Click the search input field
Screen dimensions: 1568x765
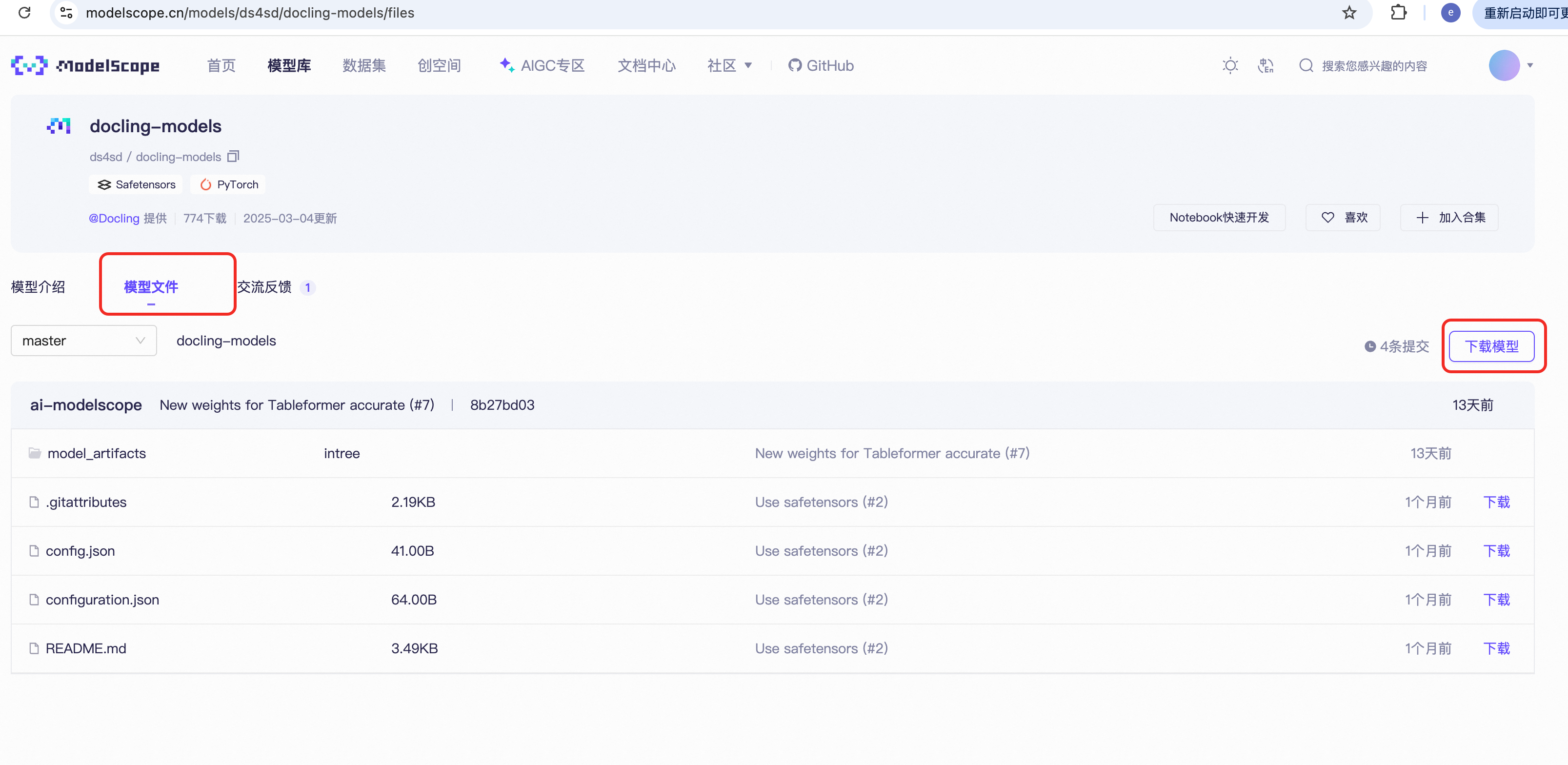[x=1374, y=66]
